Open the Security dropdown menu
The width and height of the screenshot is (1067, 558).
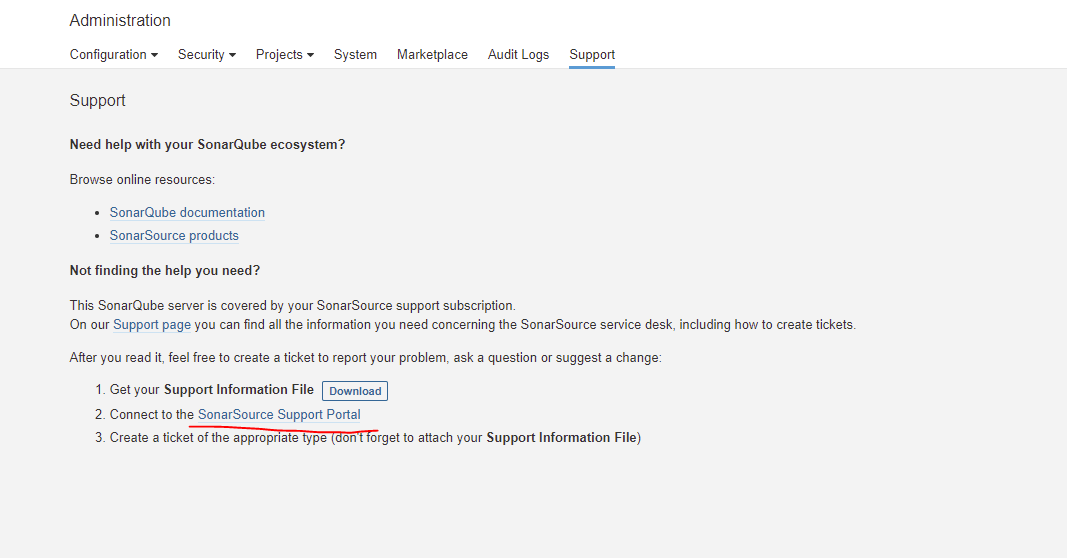(207, 54)
